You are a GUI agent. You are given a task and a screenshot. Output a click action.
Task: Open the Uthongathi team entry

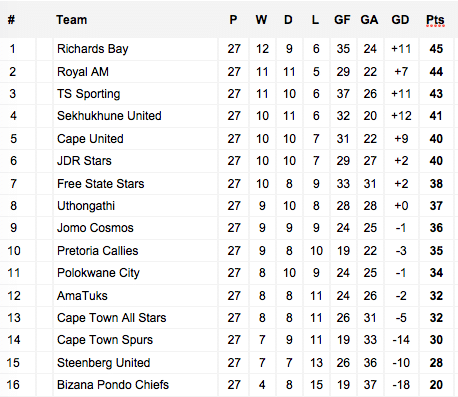(x=86, y=206)
